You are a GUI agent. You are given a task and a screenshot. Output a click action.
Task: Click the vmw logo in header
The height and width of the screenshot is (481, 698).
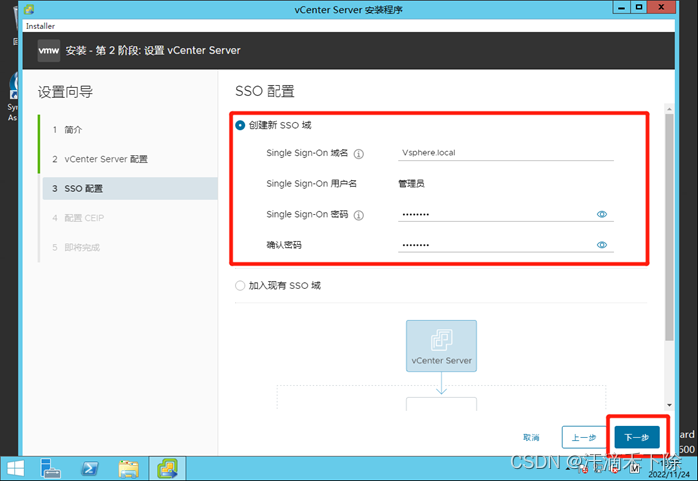[49, 50]
